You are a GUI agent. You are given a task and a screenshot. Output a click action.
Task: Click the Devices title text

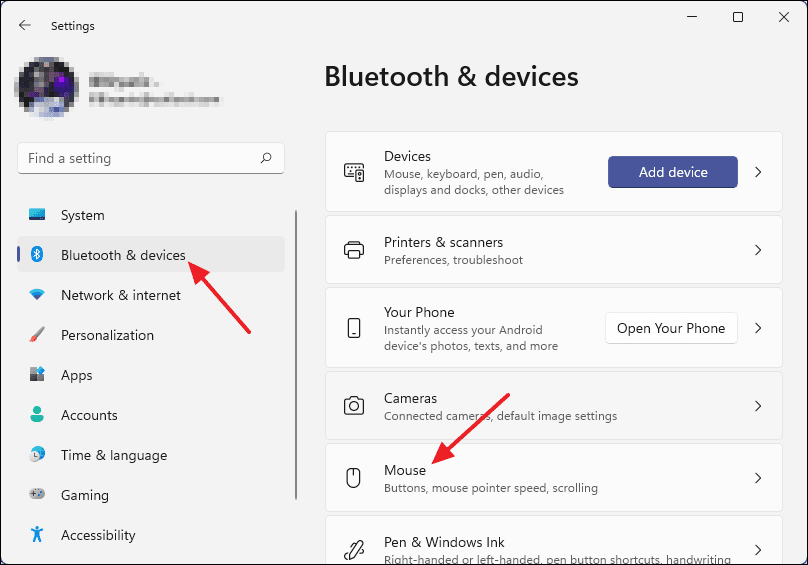tap(407, 156)
